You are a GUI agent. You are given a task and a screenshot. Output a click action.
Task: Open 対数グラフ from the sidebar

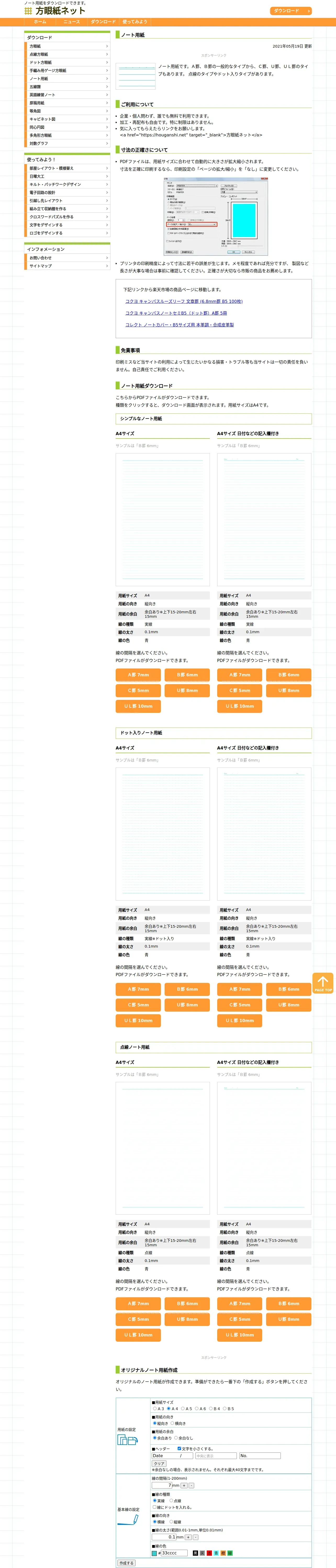[x=67, y=144]
